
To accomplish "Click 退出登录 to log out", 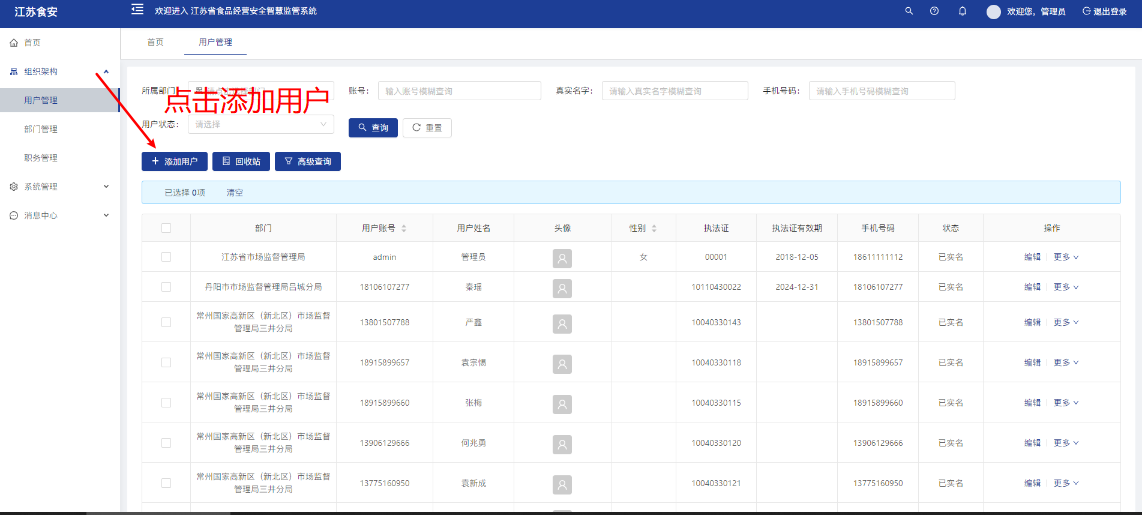I will pos(1104,12).
